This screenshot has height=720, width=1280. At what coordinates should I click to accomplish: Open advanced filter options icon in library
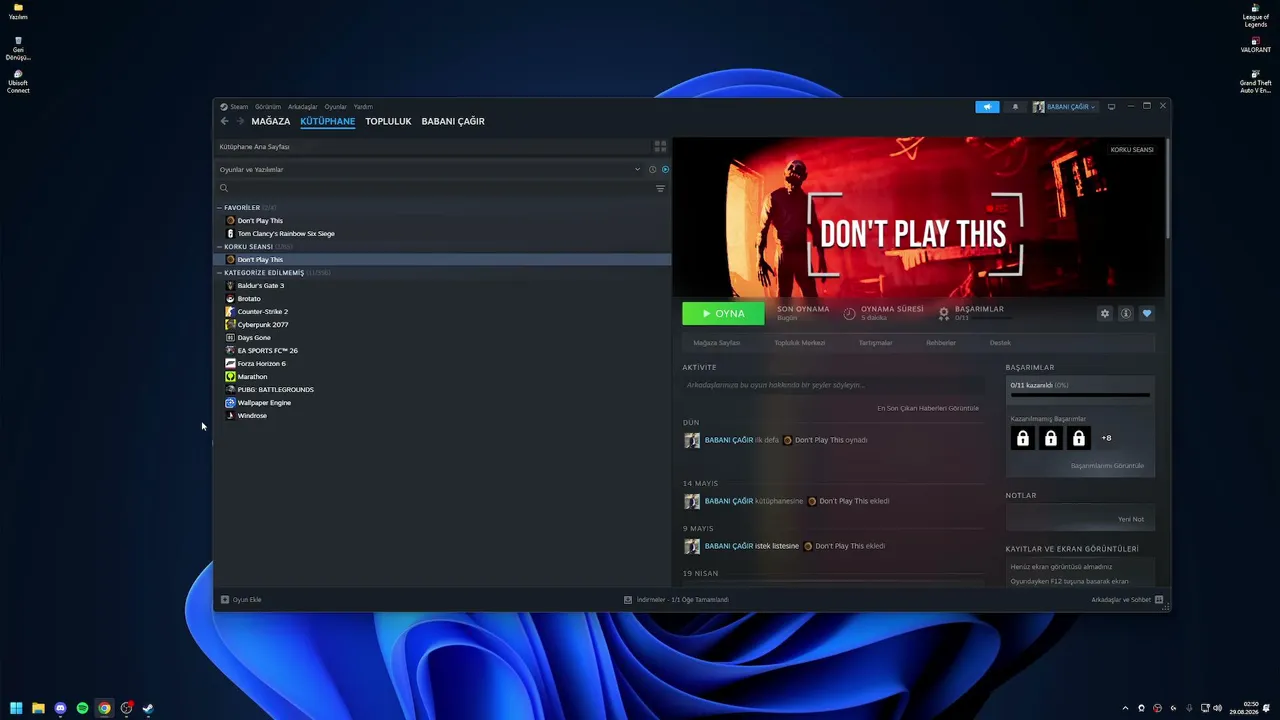[660, 188]
